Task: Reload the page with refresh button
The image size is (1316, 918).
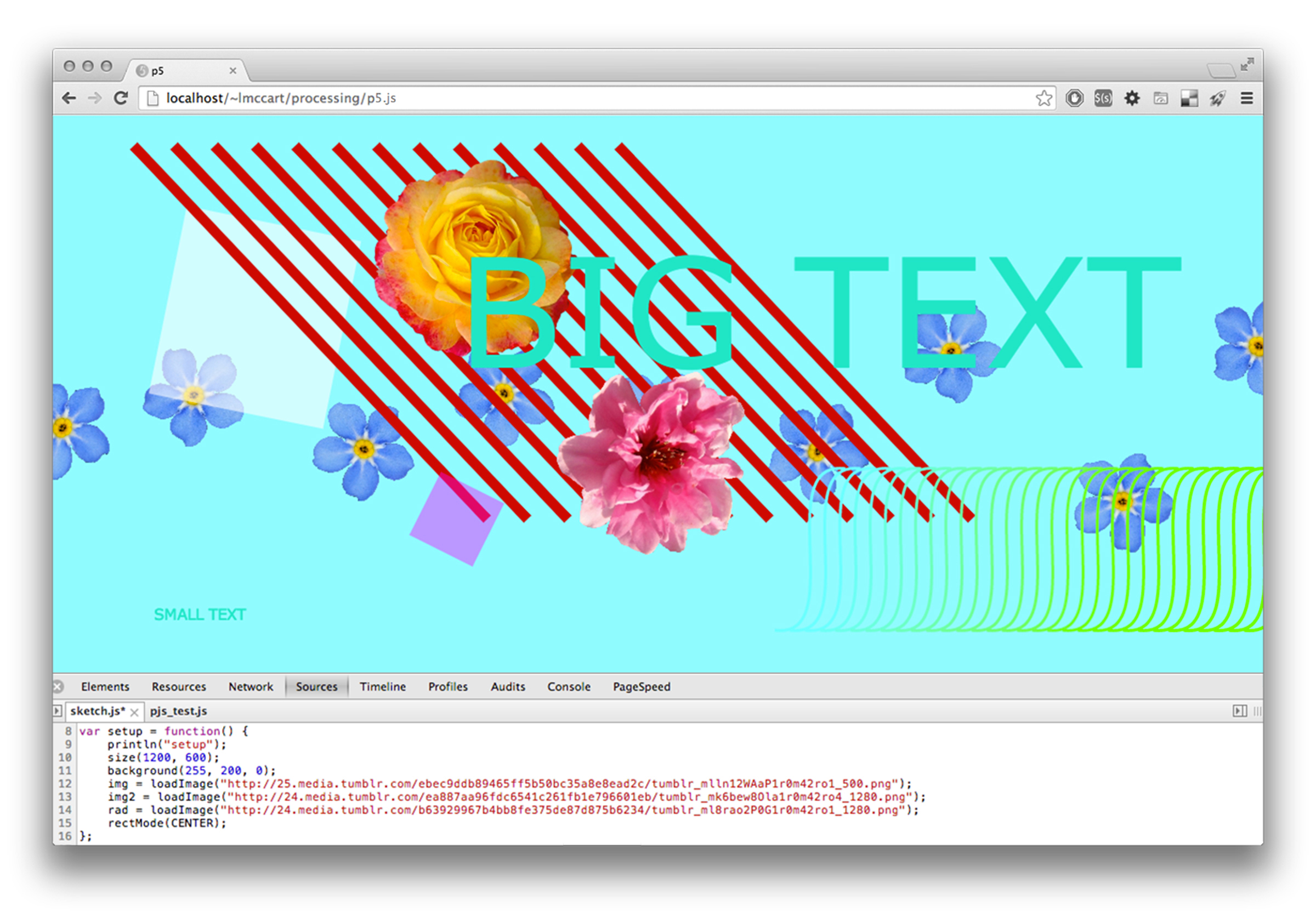Action: tap(121, 98)
